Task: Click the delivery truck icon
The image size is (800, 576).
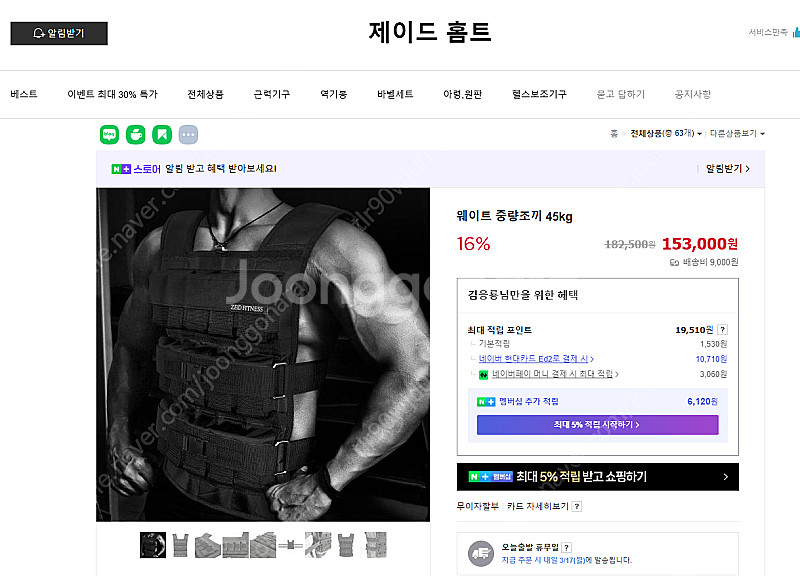Action: click(481, 554)
